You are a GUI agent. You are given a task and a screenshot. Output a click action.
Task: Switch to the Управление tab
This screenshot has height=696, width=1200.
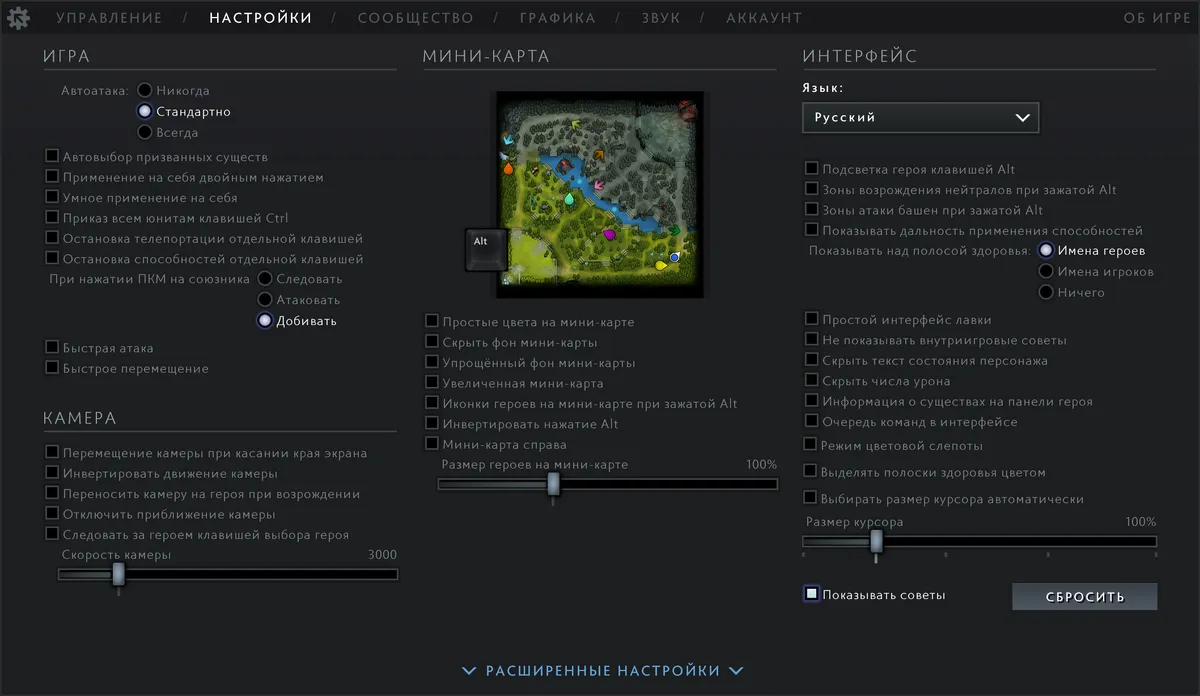[109, 18]
